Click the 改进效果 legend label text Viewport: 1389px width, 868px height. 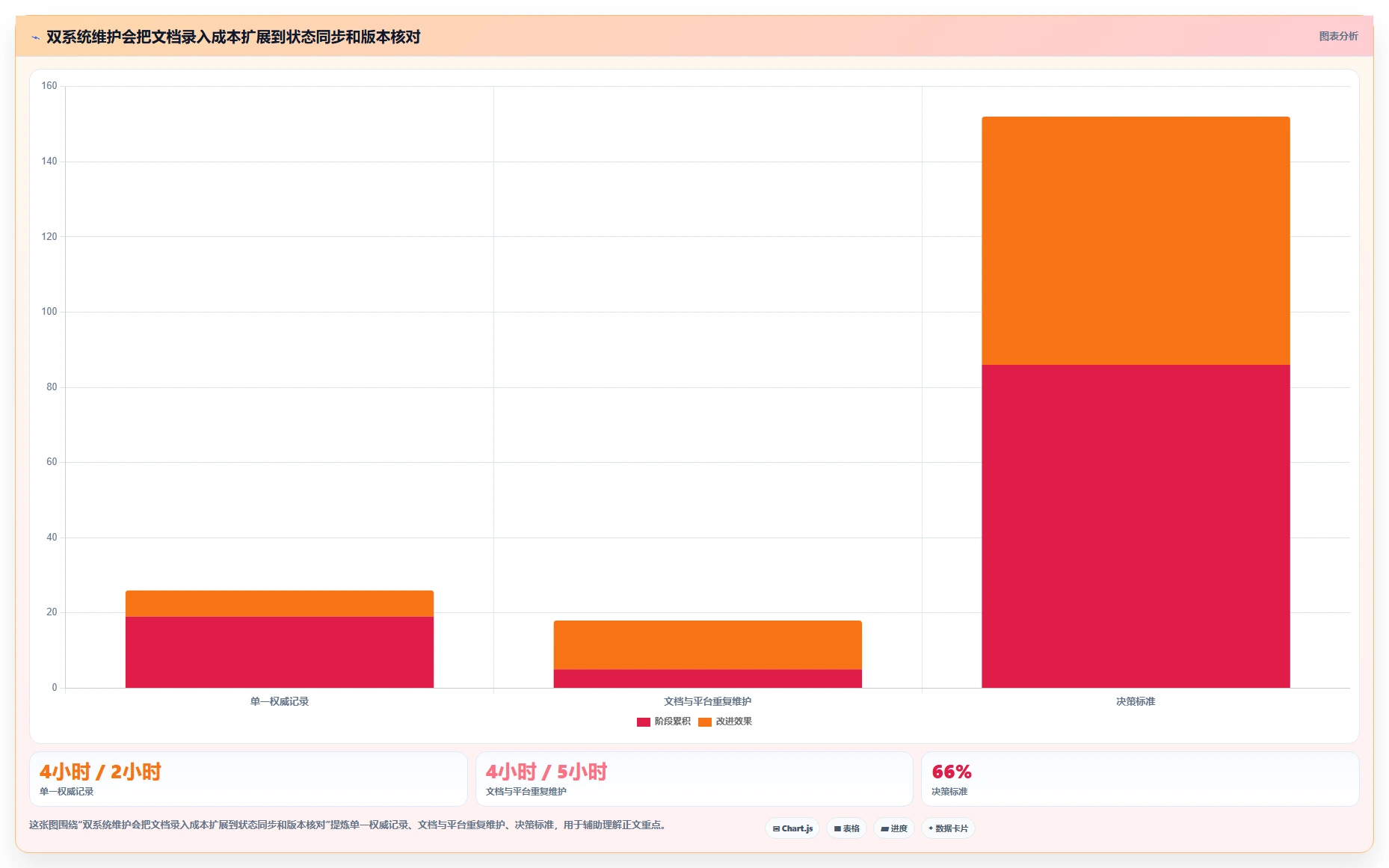(x=733, y=721)
